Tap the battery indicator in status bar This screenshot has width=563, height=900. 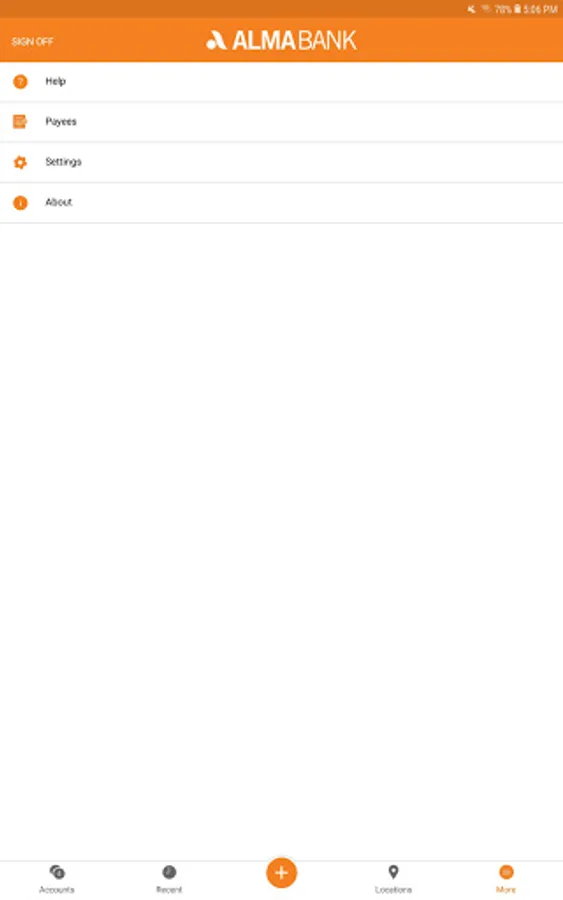pos(517,9)
